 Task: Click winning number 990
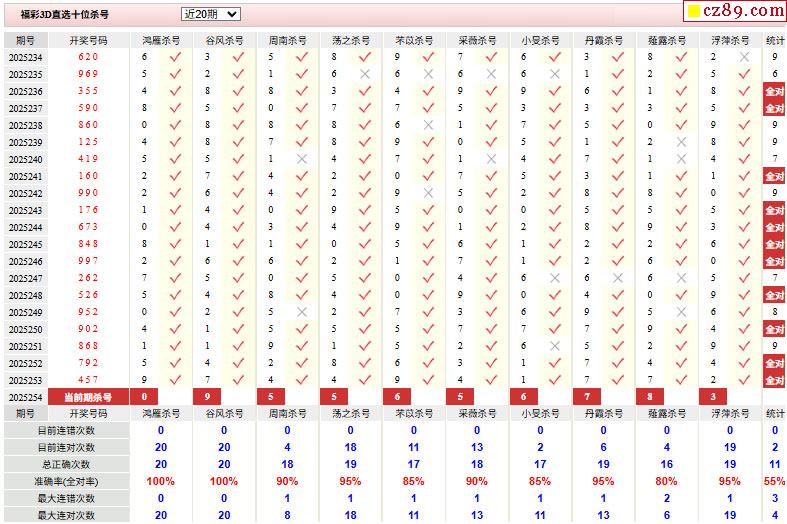(88, 193)
